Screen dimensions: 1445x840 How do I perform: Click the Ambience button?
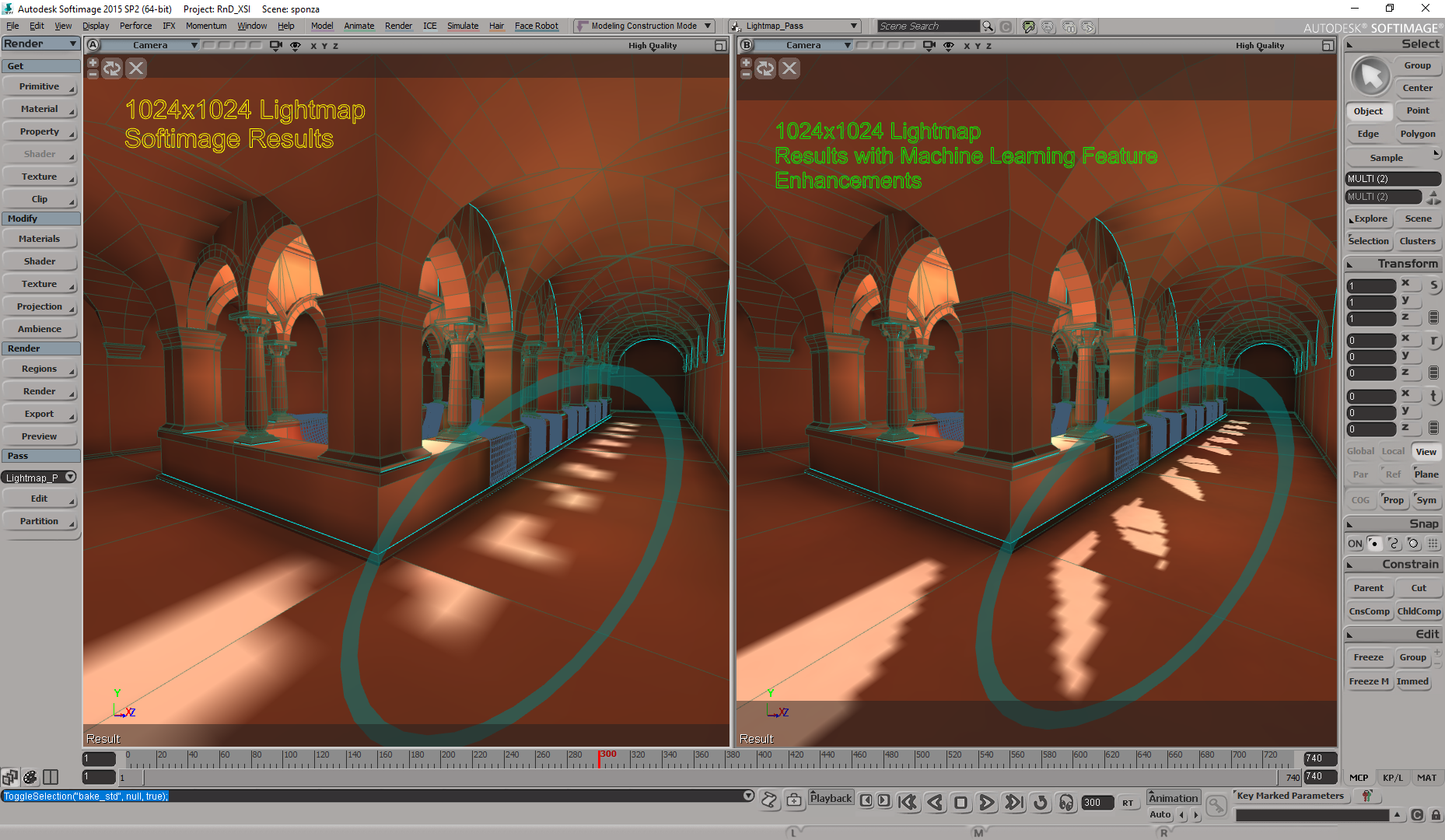point(40,329)
